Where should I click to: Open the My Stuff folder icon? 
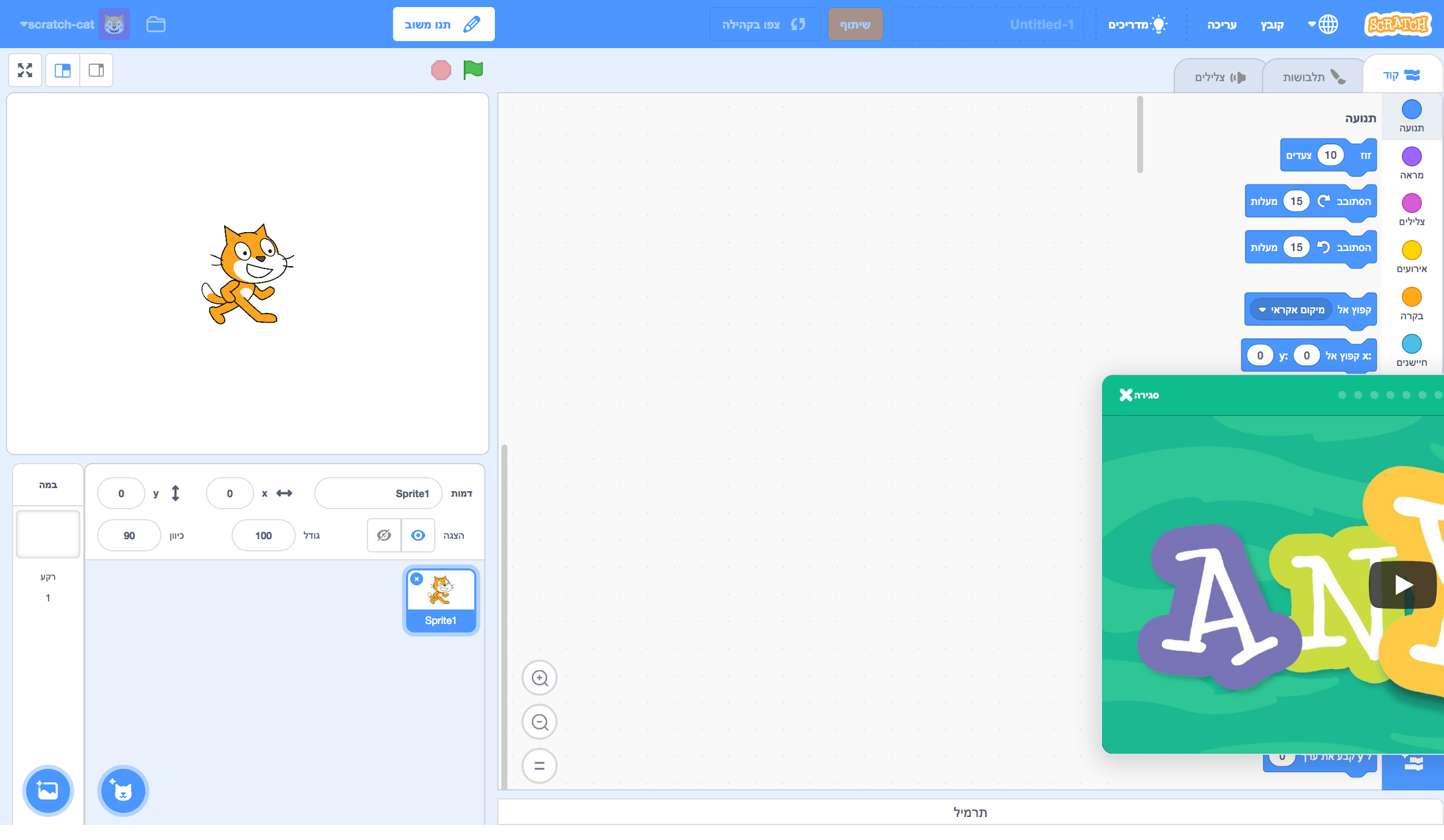[155, 24]
